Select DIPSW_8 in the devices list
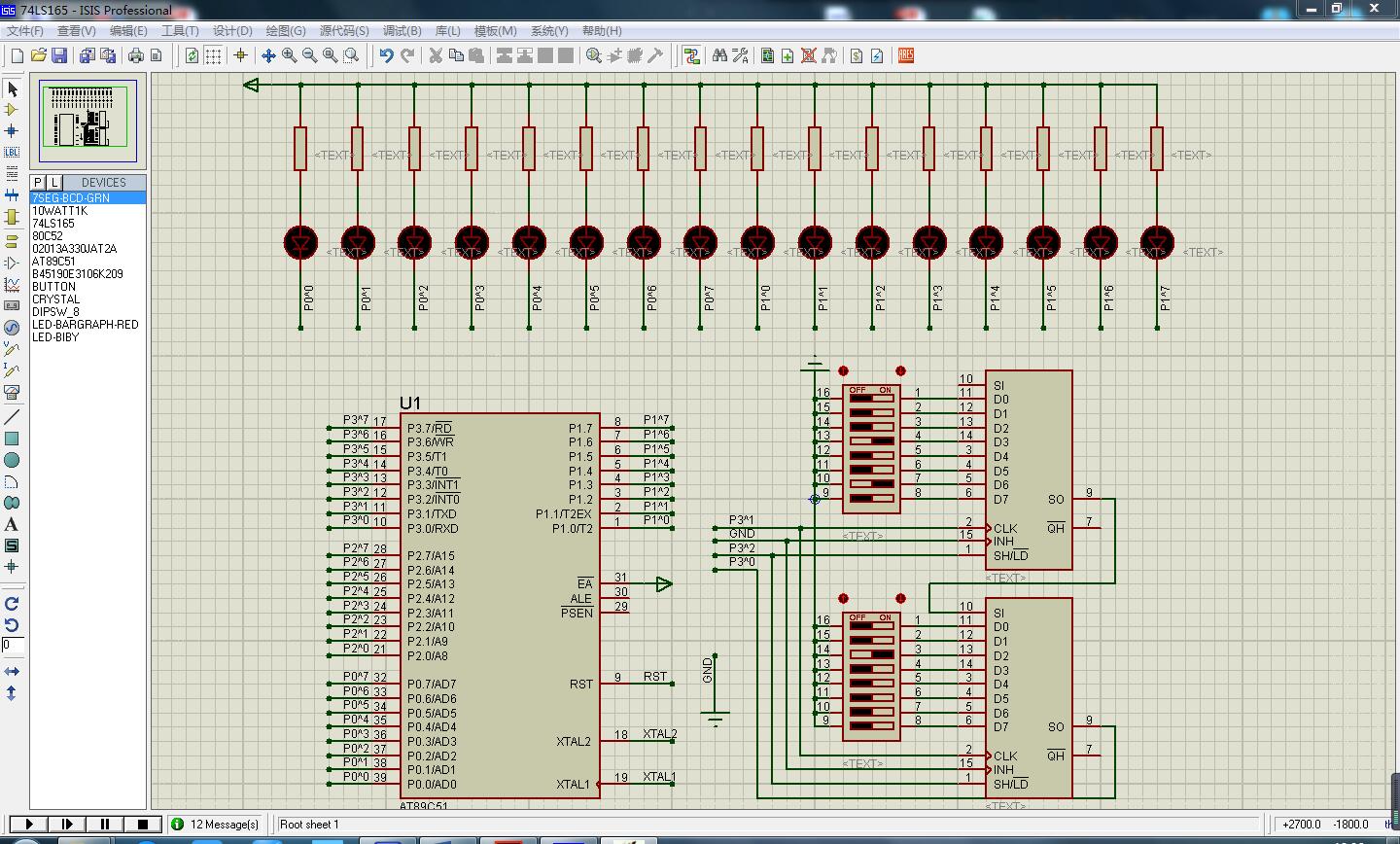The width and height of the screenshot is (1400, 844). click(88, 311)
